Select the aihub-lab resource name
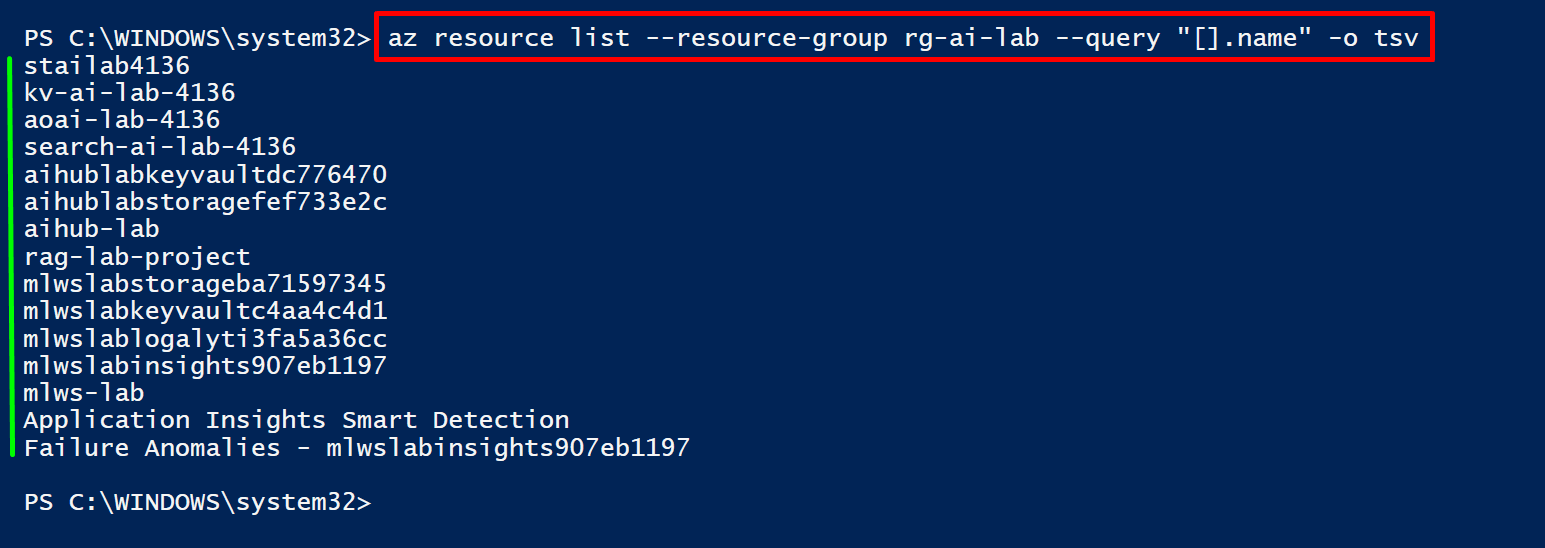1545x548 pixels. tap(92, 229)
